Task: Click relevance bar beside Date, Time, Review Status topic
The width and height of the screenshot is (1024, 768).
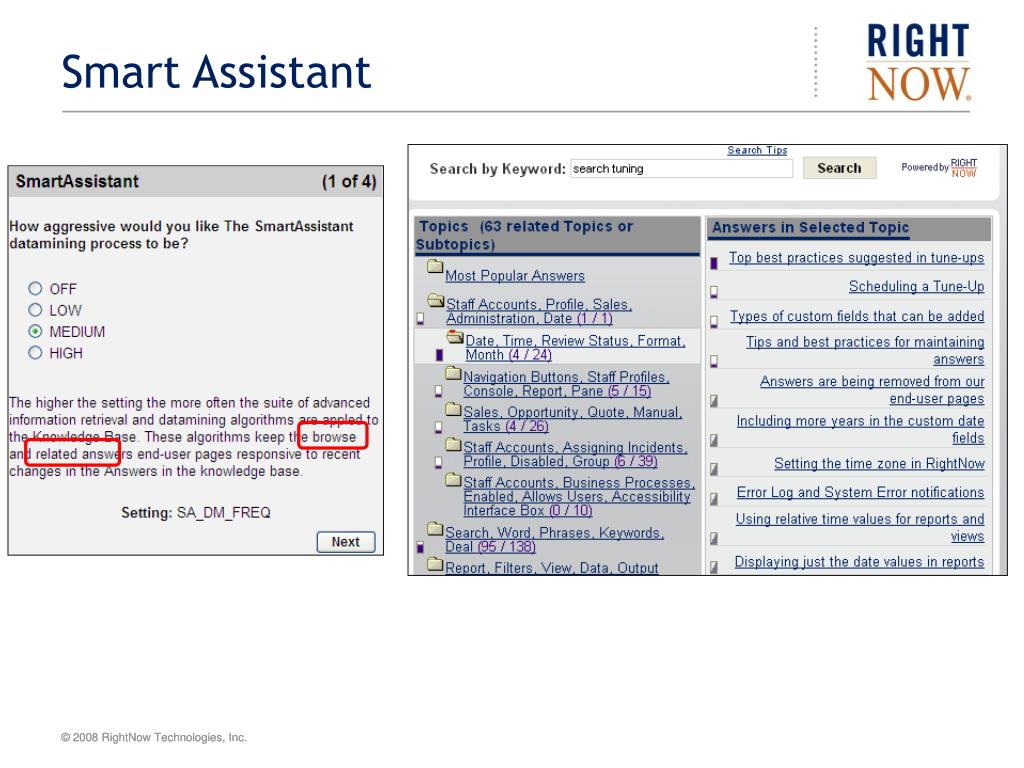Action: pos(440,355)
